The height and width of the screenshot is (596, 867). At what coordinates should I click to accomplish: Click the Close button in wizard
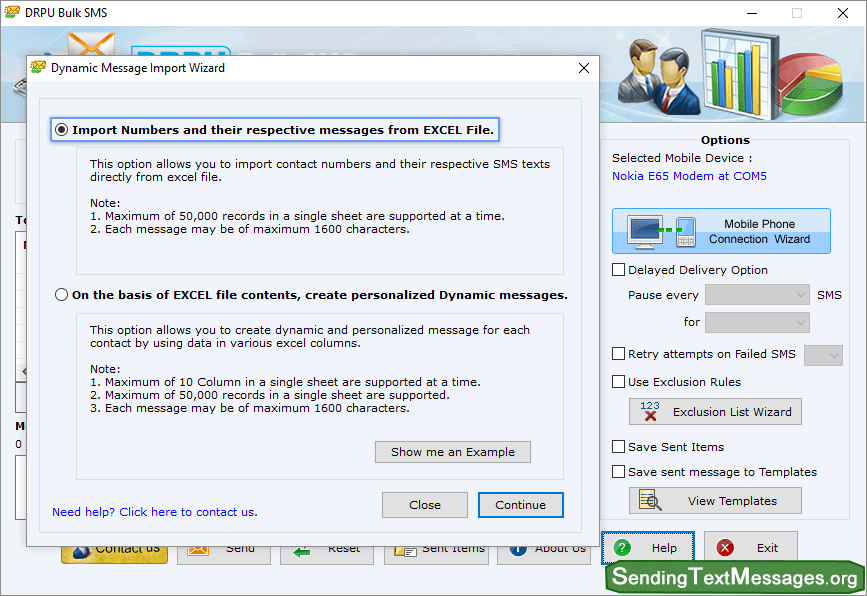425,505
